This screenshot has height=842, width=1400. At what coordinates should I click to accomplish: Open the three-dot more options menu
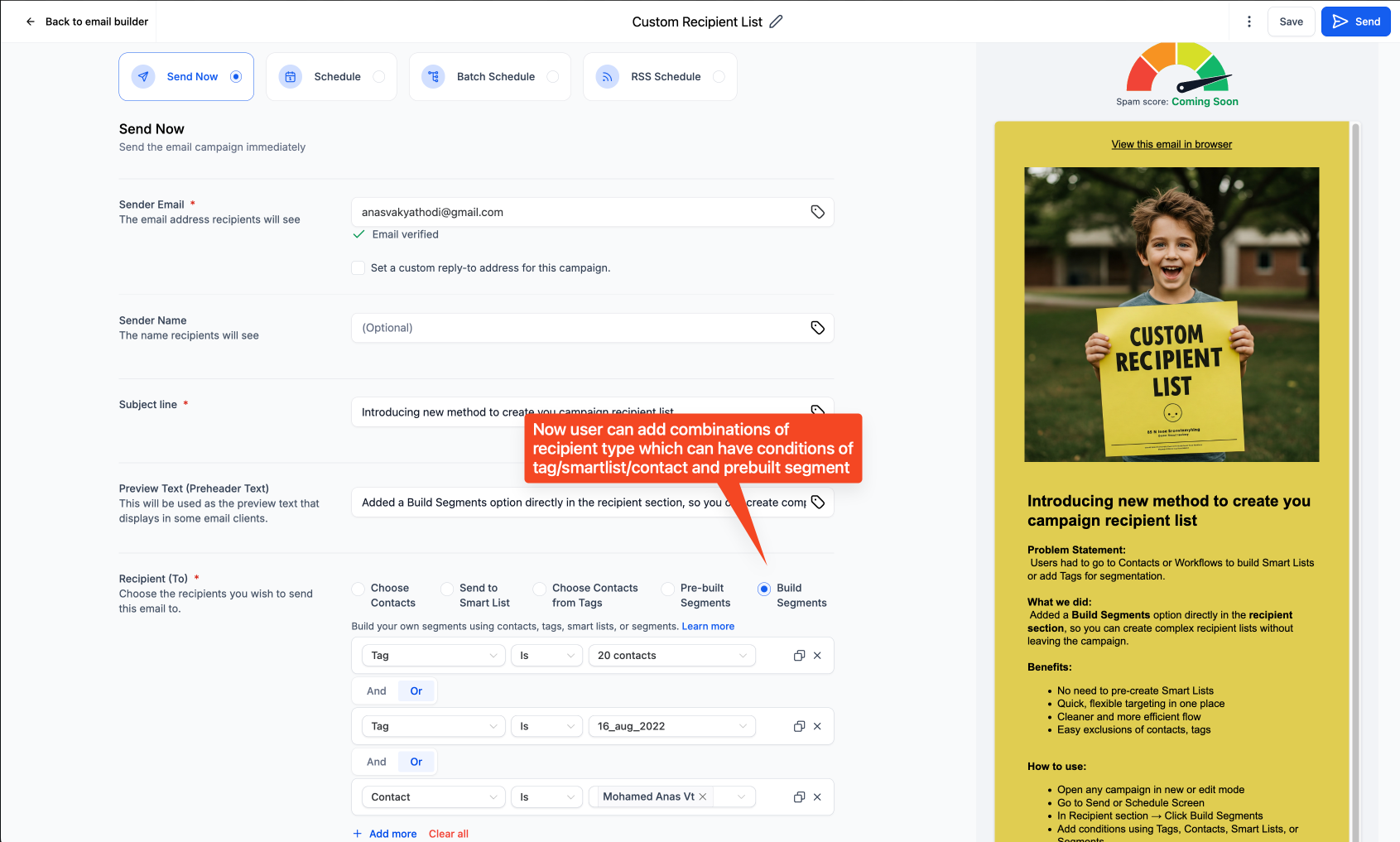pyautogui.click(x=1249, y=22)
